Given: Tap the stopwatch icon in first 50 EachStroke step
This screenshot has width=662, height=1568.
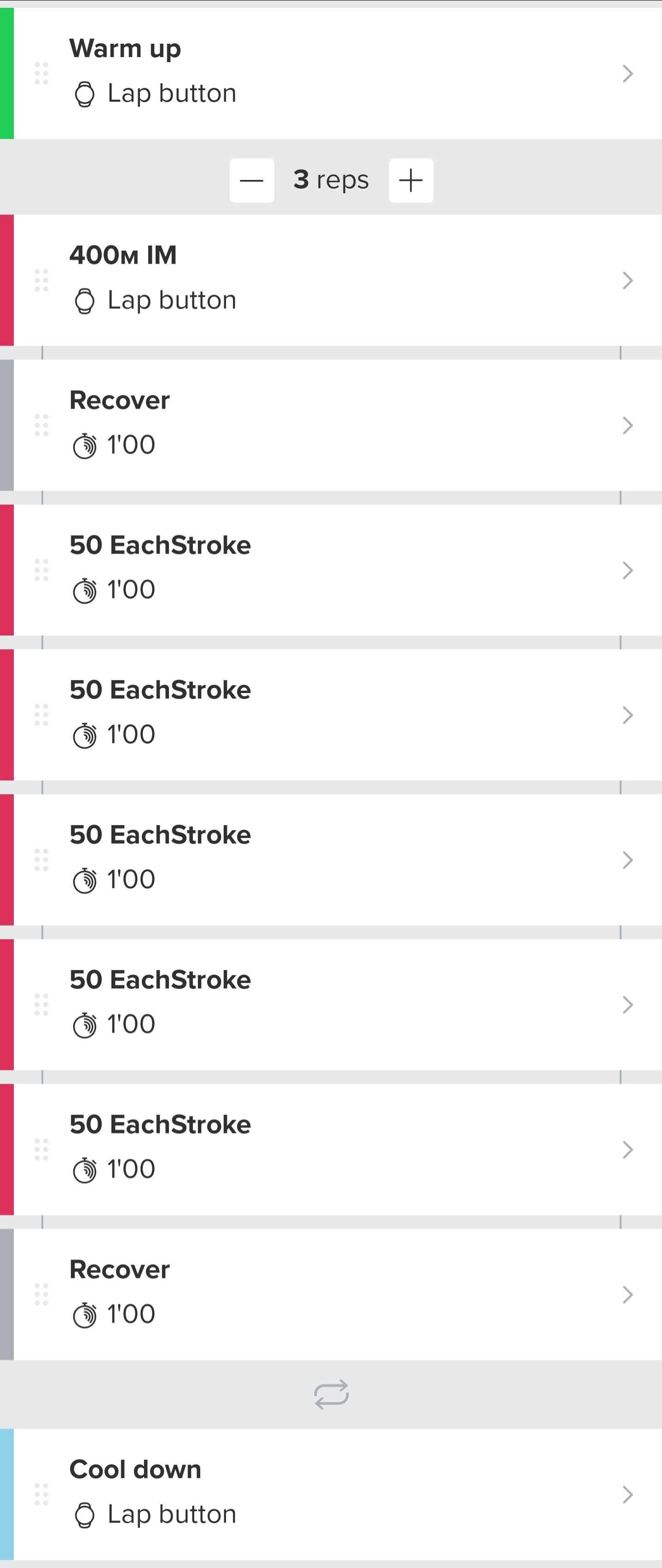Looking at the screenshot, I should 85,590.
